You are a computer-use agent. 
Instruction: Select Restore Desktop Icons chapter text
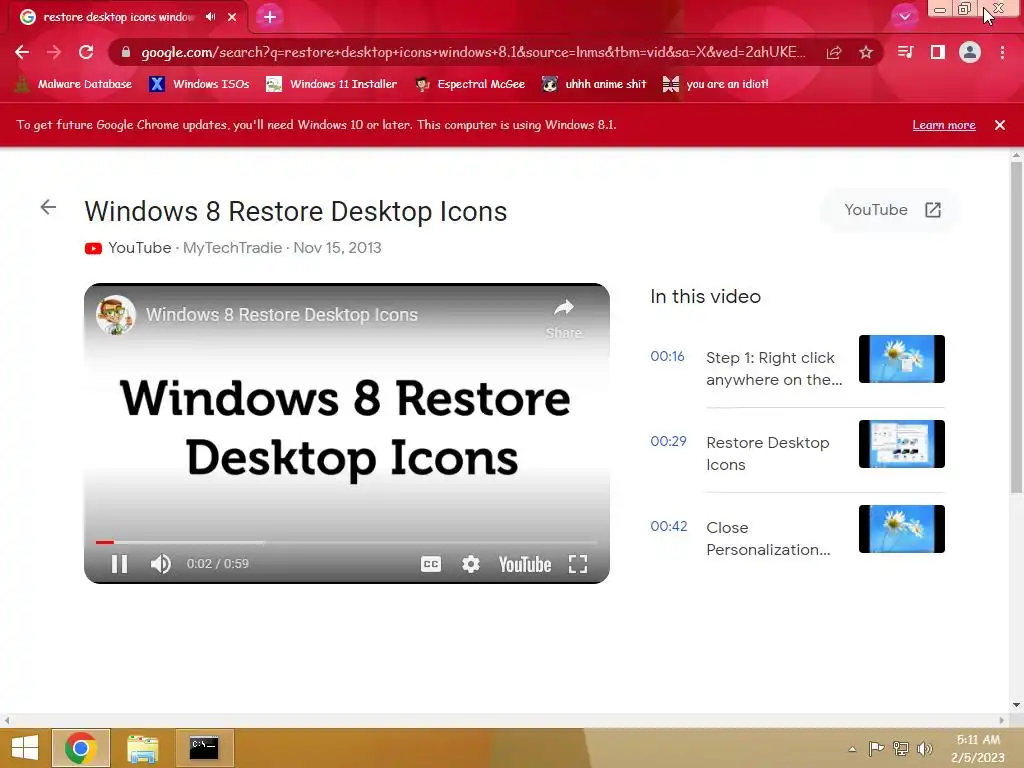pos(768,454)
